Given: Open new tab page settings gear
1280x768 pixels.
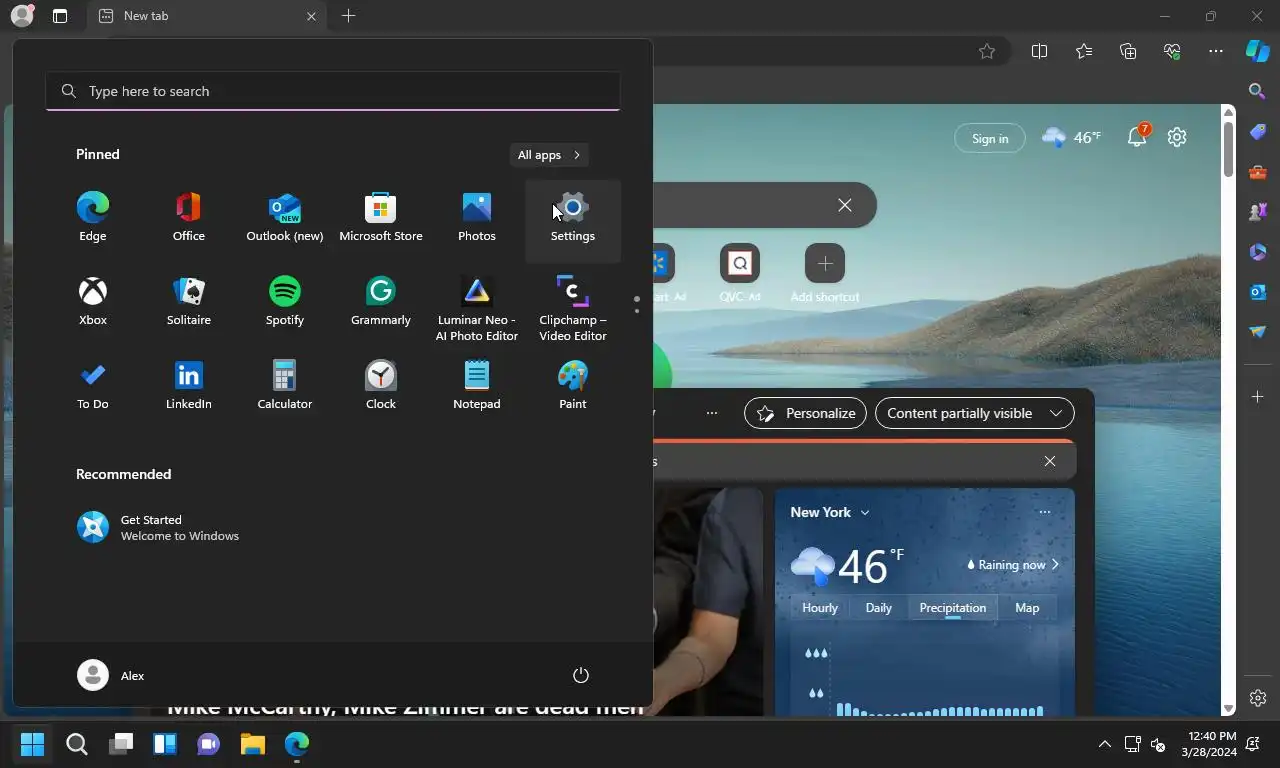Looking at the screenshot, I should click(x=1177, y=137).
